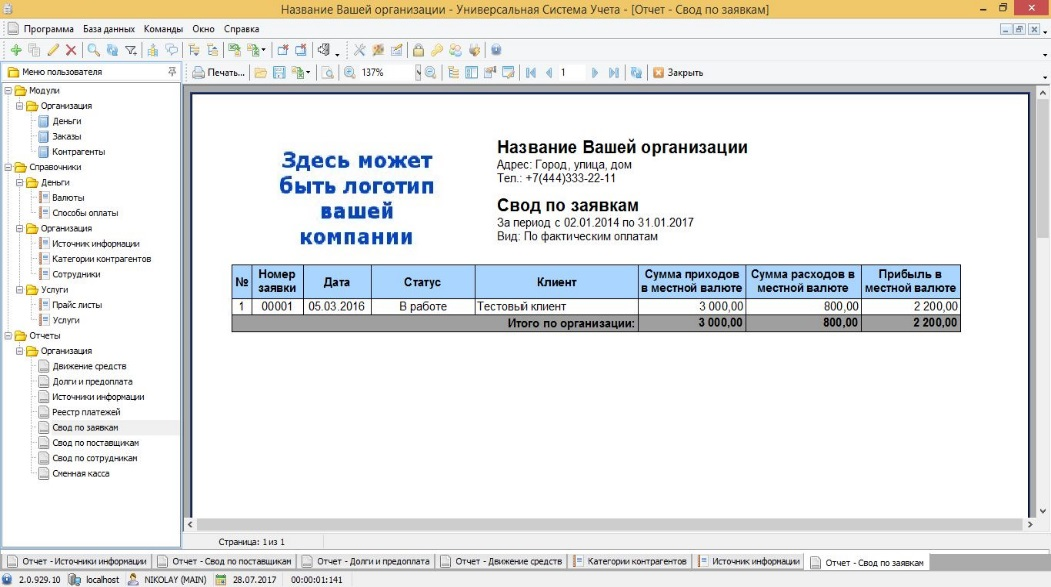Collapse the Организация node under Модули
Screen dimensions: 1051x587
(19, 105)
